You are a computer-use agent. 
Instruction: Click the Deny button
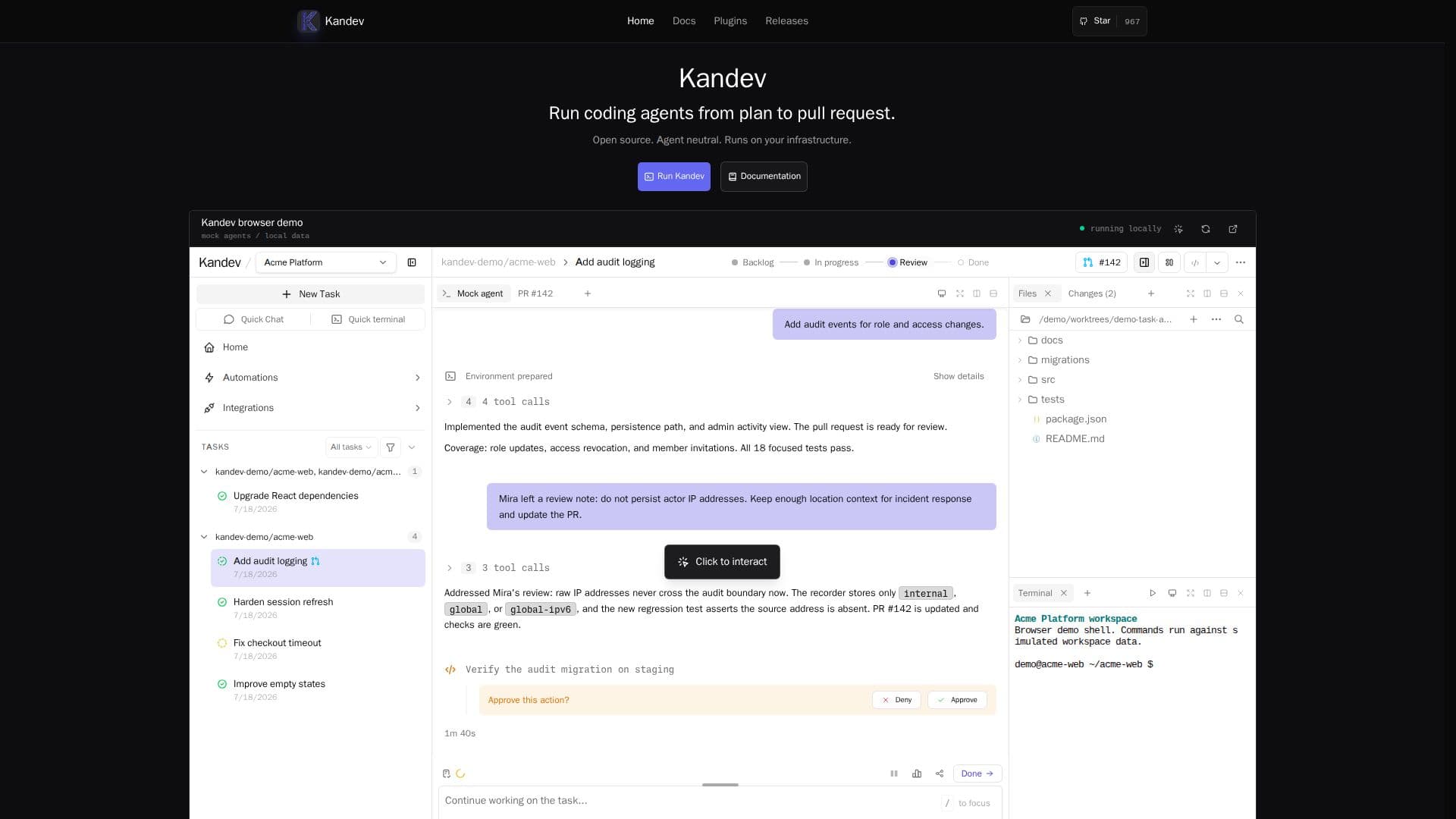pyautogui.click(x=896, y=700)
